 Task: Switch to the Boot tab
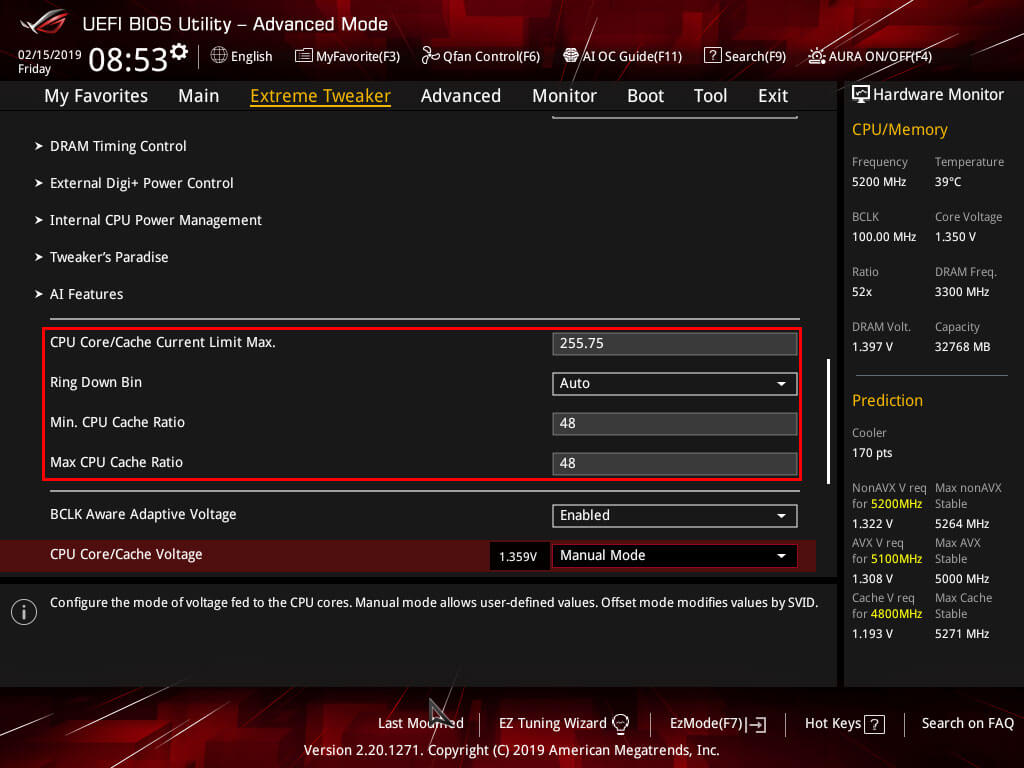tap(645, 95)
